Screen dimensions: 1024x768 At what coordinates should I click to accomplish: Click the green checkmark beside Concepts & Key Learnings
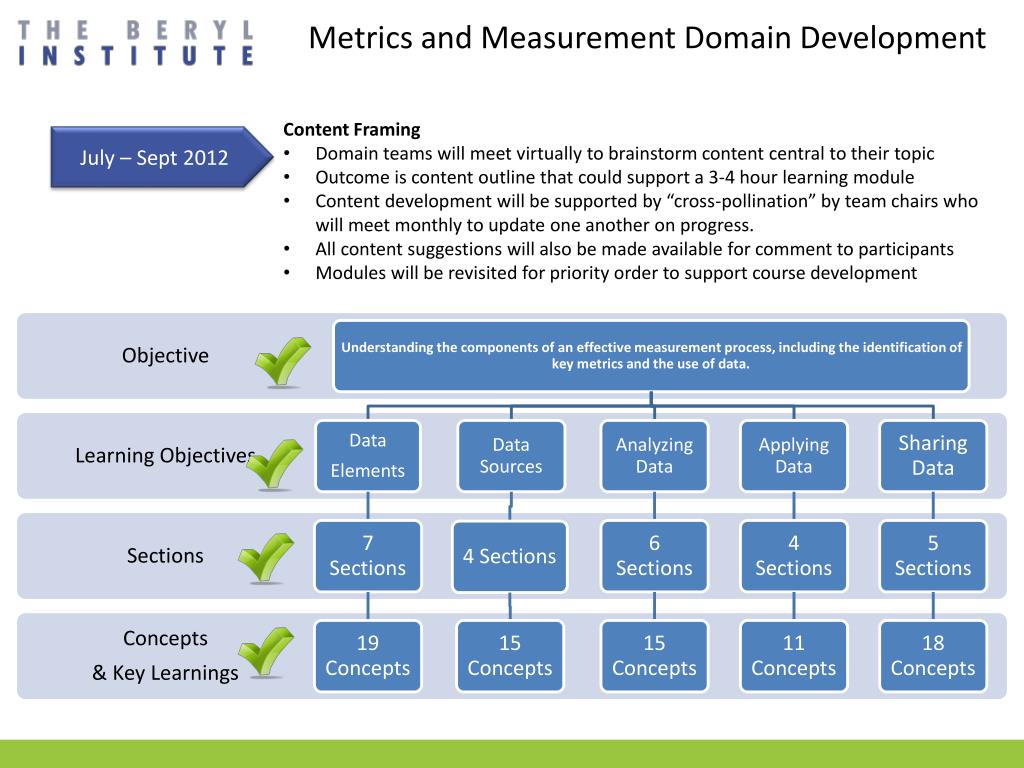(x=266, y=652)
